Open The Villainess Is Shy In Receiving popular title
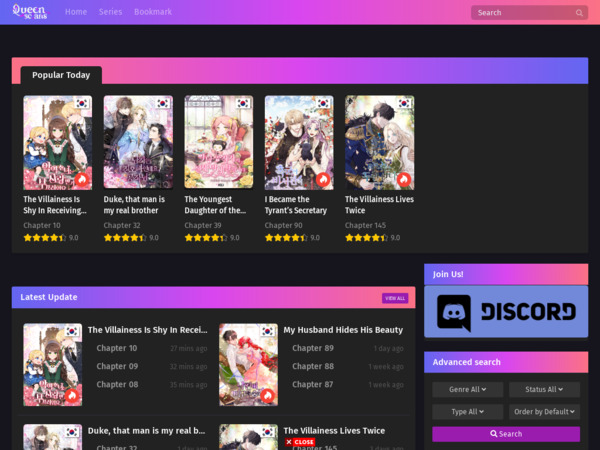 coord(55,205)
